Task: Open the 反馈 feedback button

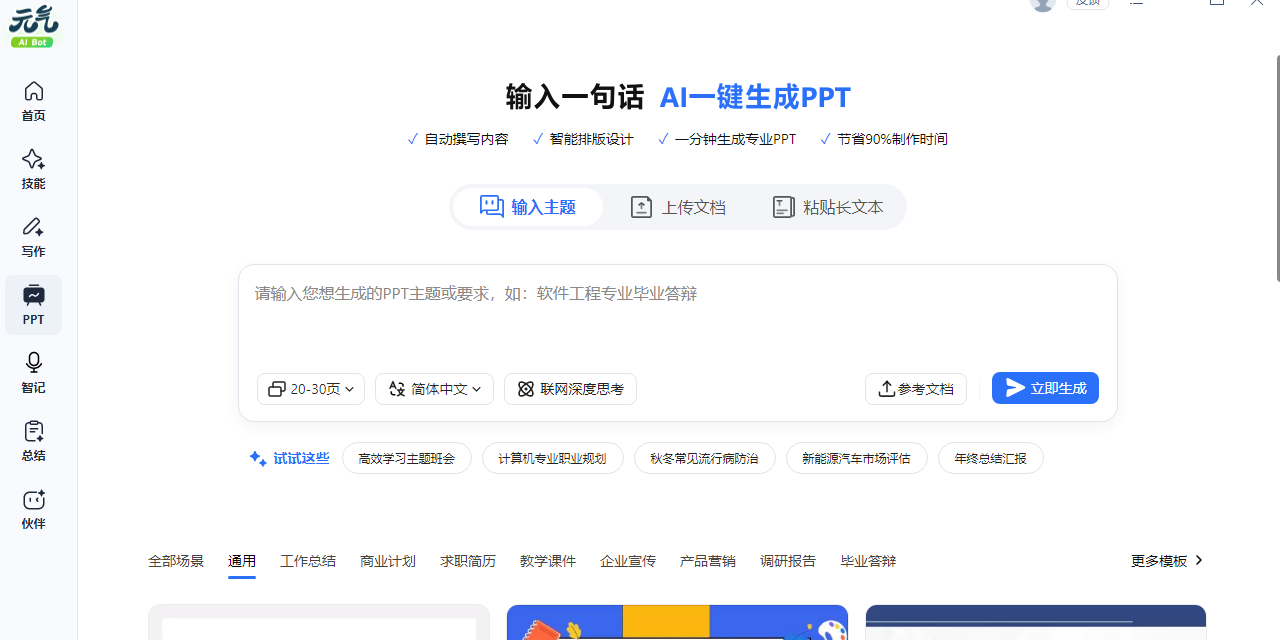Action: pyautogui.click(x=1087, y=4)
